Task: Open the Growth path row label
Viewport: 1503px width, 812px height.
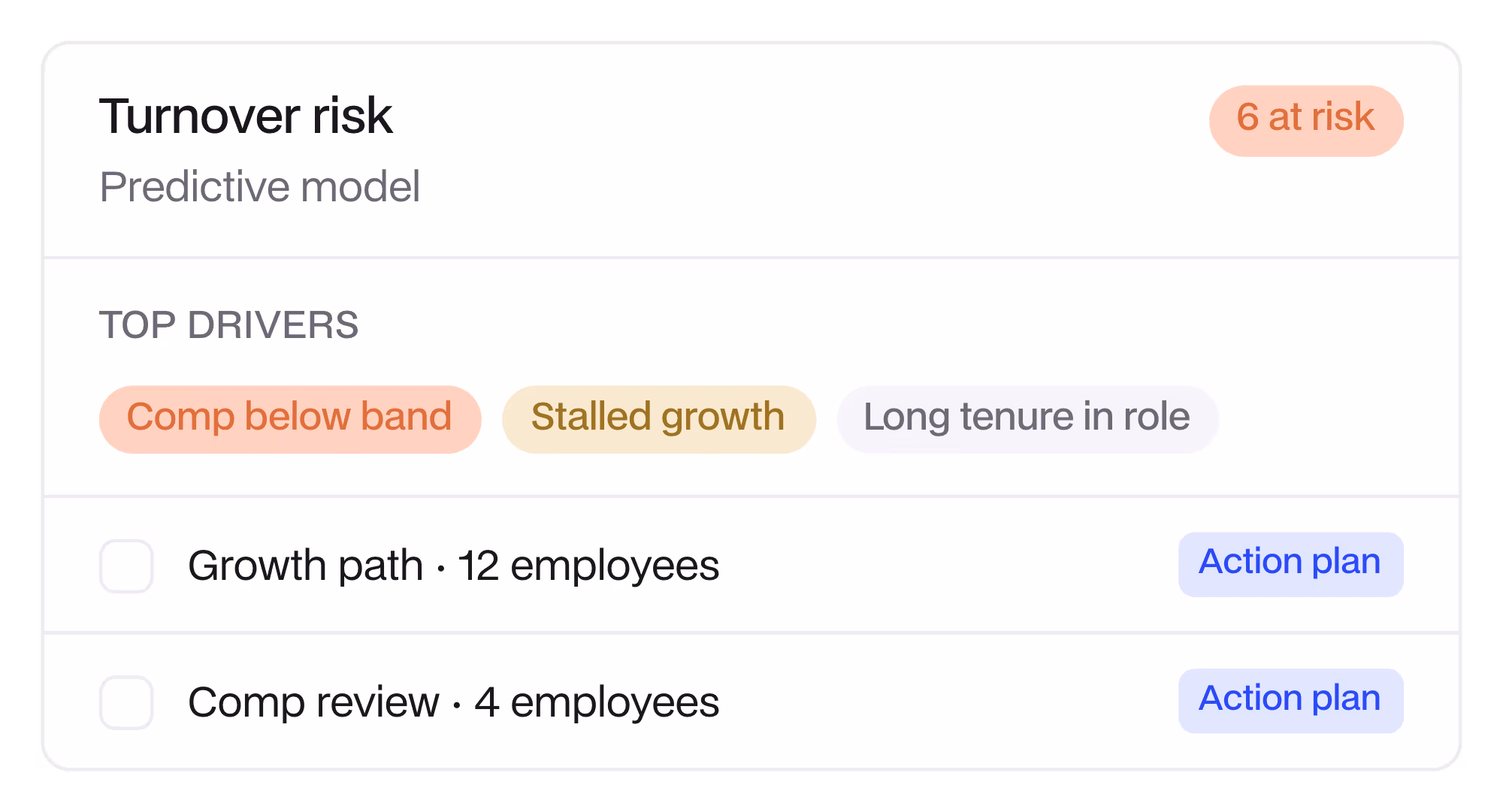Action: tap(305, 566)
